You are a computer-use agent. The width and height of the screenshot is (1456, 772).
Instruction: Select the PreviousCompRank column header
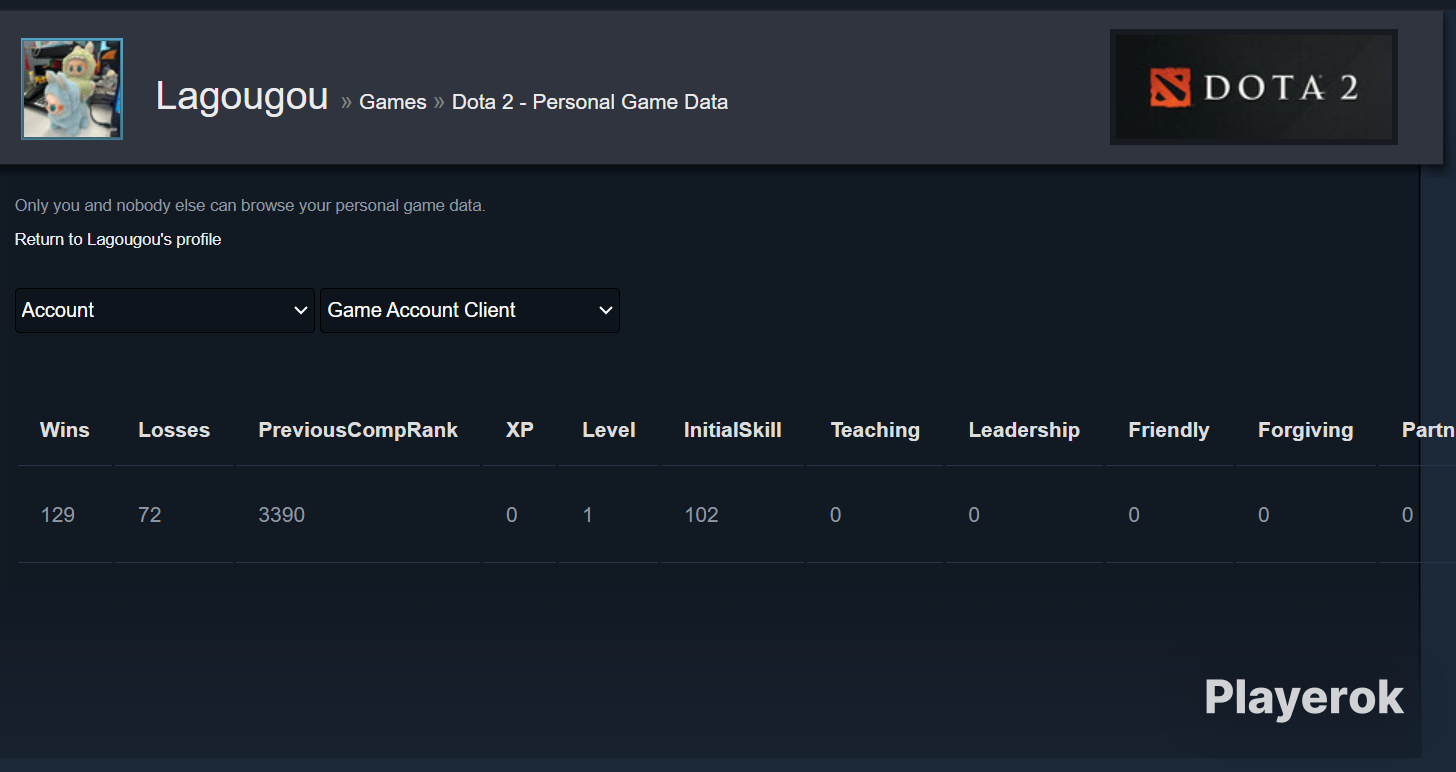(358, 430)
